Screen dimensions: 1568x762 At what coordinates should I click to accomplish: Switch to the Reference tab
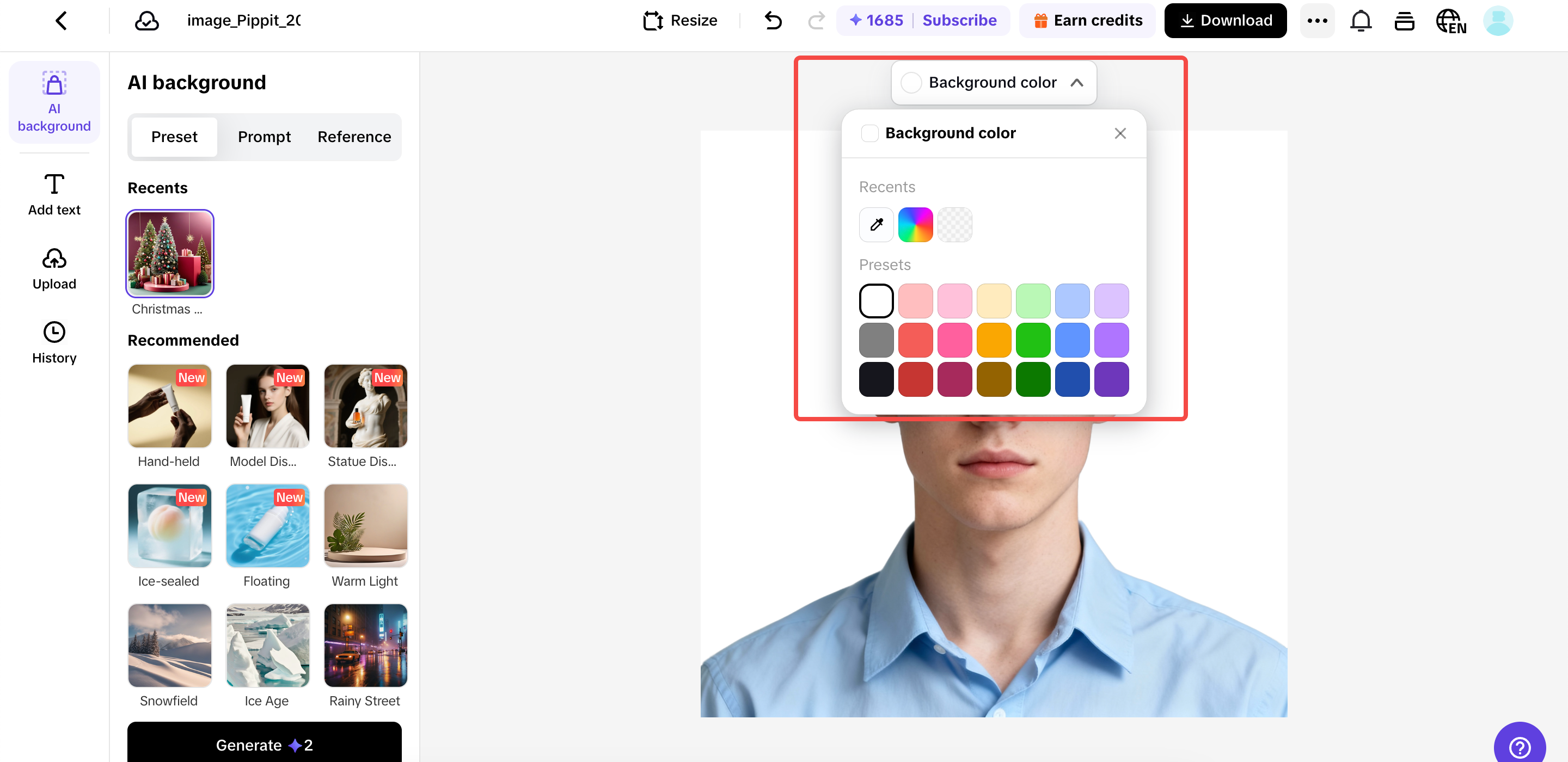pos(354,137)
